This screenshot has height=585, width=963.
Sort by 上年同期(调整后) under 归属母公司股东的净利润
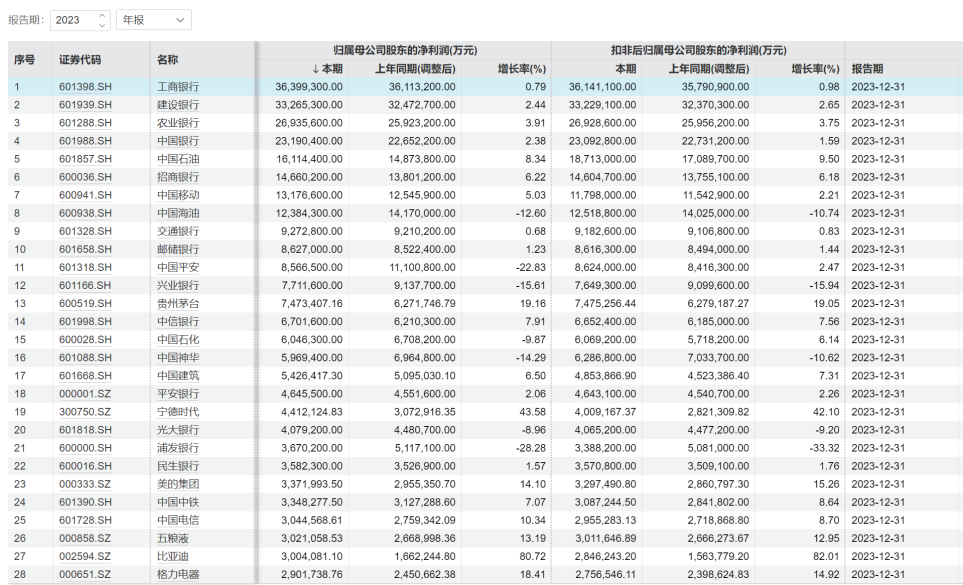click(x=415, y=69)
